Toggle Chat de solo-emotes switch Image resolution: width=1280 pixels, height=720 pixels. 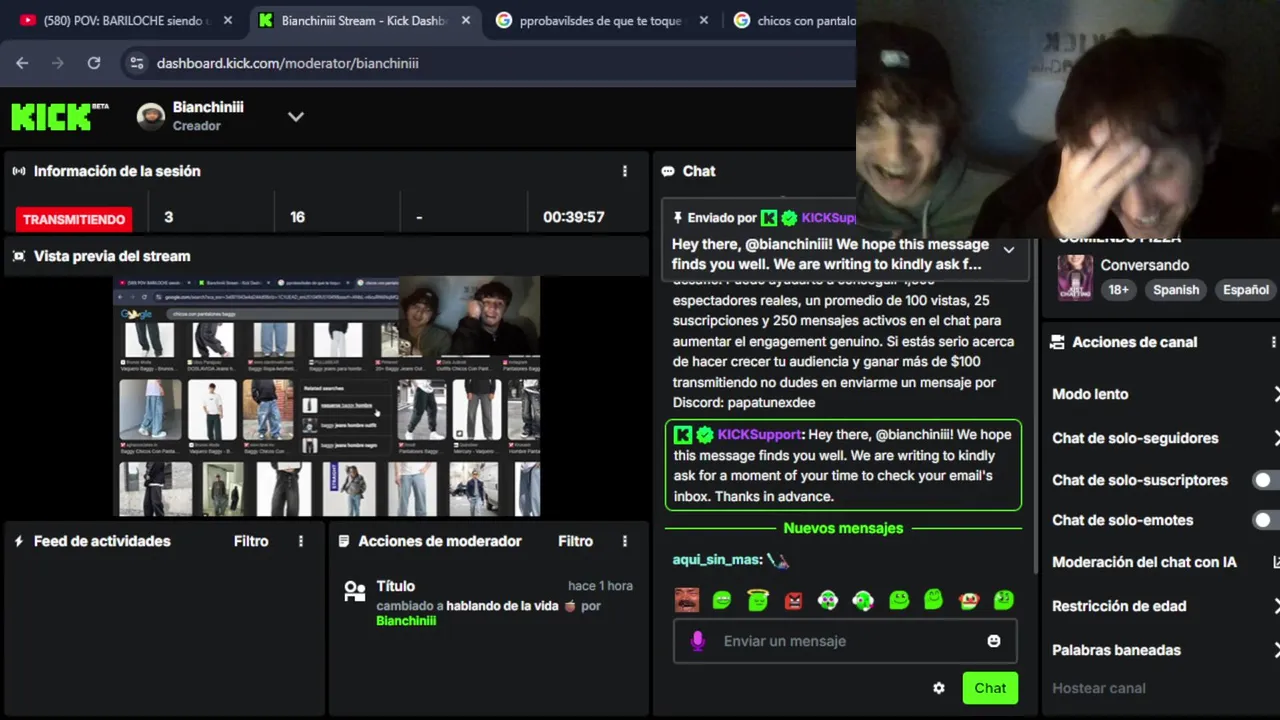[1266, 520]
